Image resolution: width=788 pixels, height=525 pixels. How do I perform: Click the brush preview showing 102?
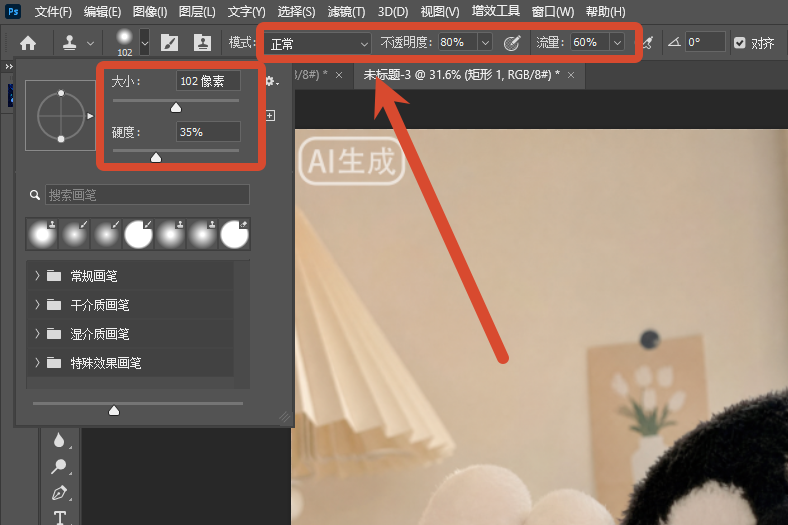(x=124, y=42)
